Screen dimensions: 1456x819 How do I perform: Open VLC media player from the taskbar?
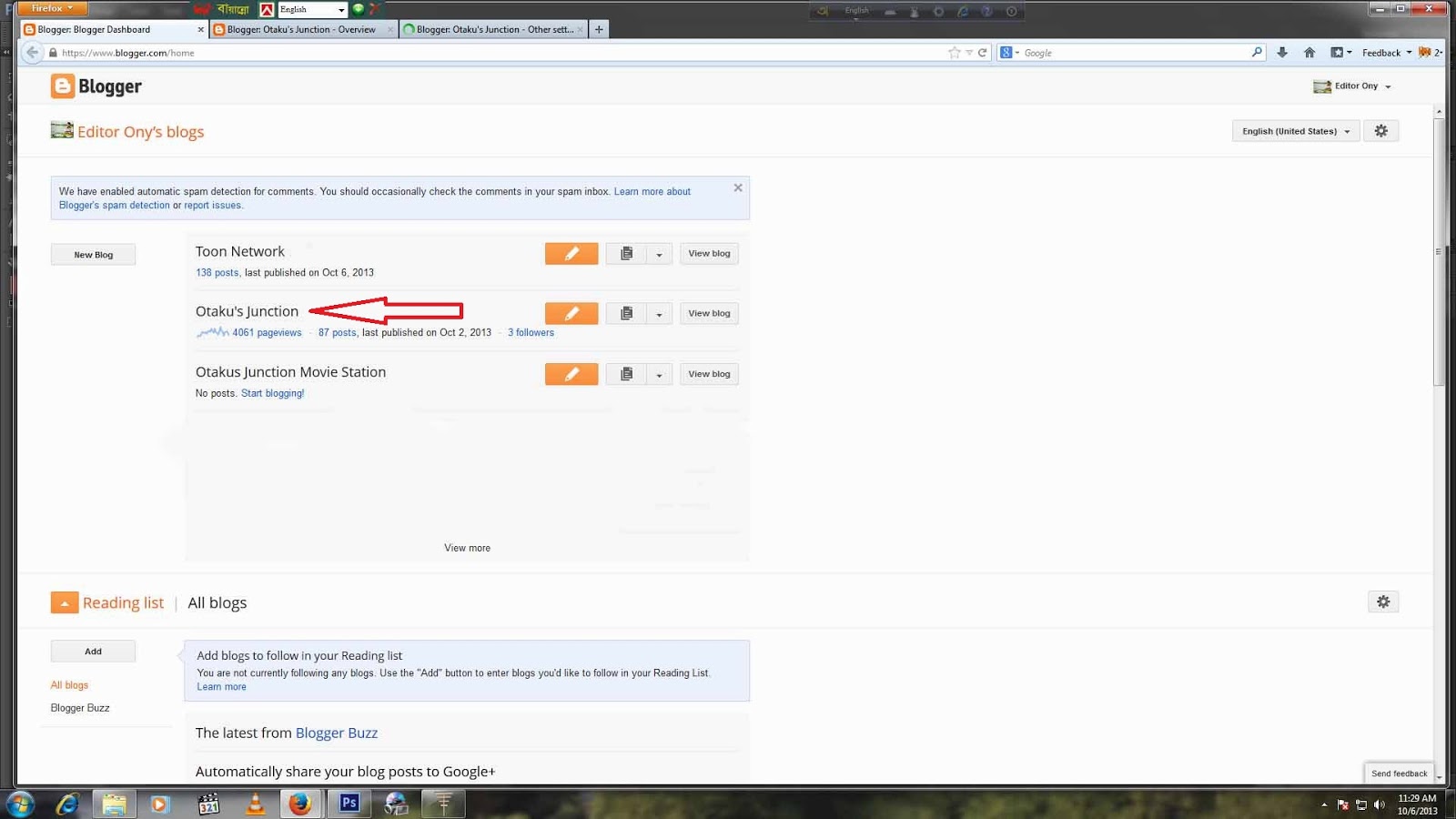[256, 804]
